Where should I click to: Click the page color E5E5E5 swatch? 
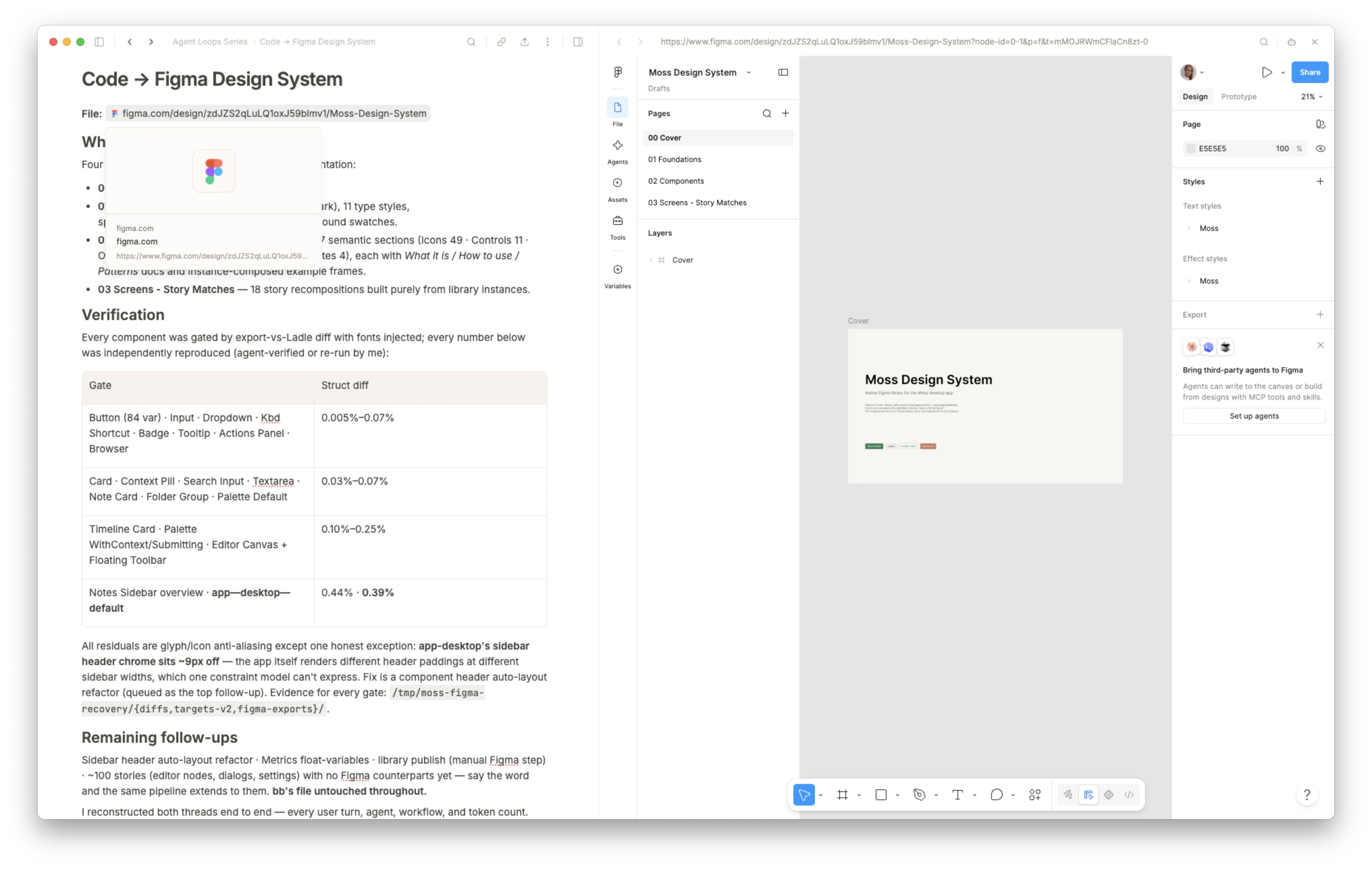1190,149
